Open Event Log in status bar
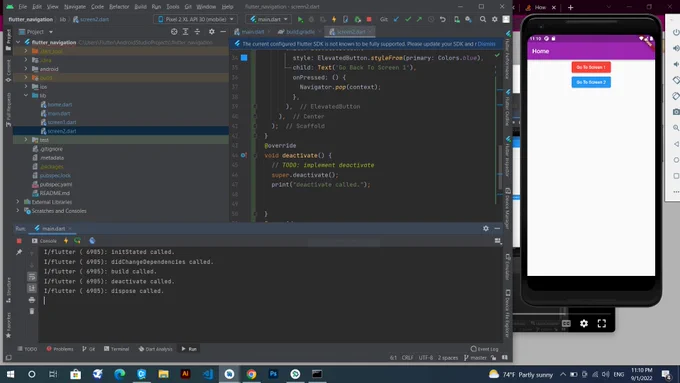The height and width of the screenshot is (383, 680). click(x=484, y=349)
